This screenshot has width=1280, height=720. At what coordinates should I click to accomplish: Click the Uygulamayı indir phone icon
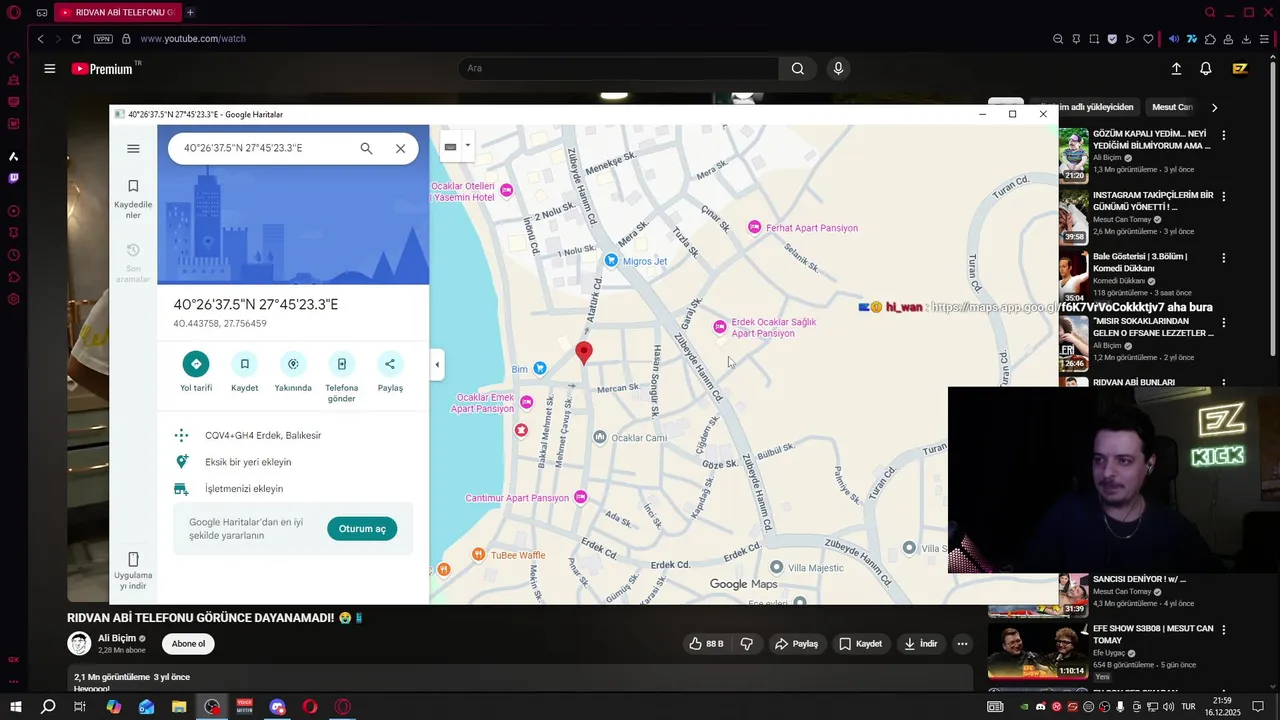coord(133,559)
